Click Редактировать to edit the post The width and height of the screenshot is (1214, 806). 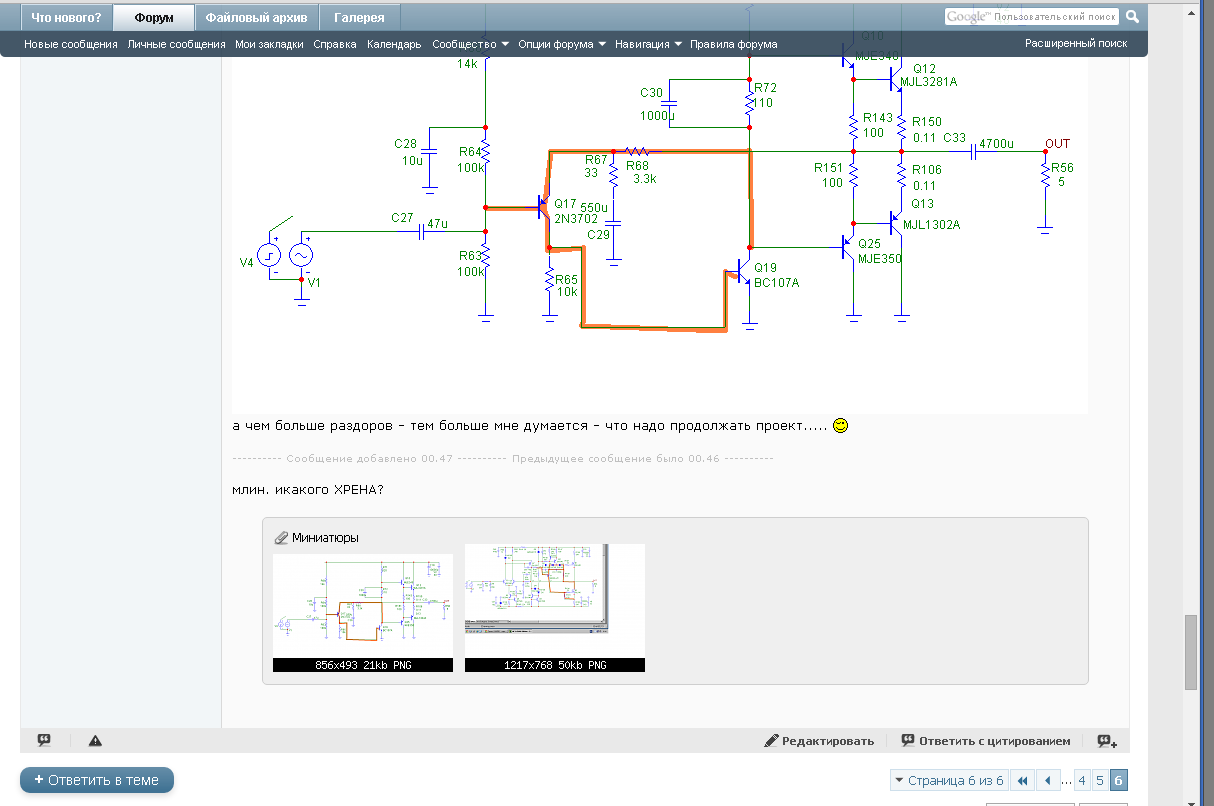819,741
